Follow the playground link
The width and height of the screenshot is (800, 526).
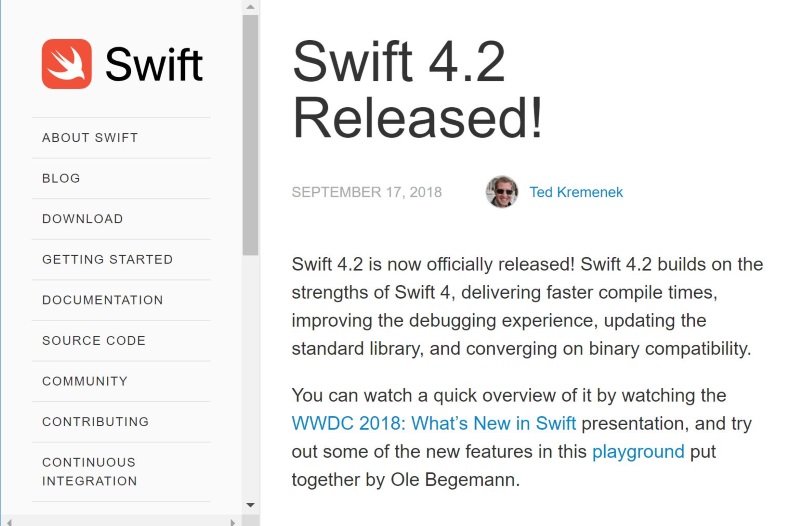638,451
